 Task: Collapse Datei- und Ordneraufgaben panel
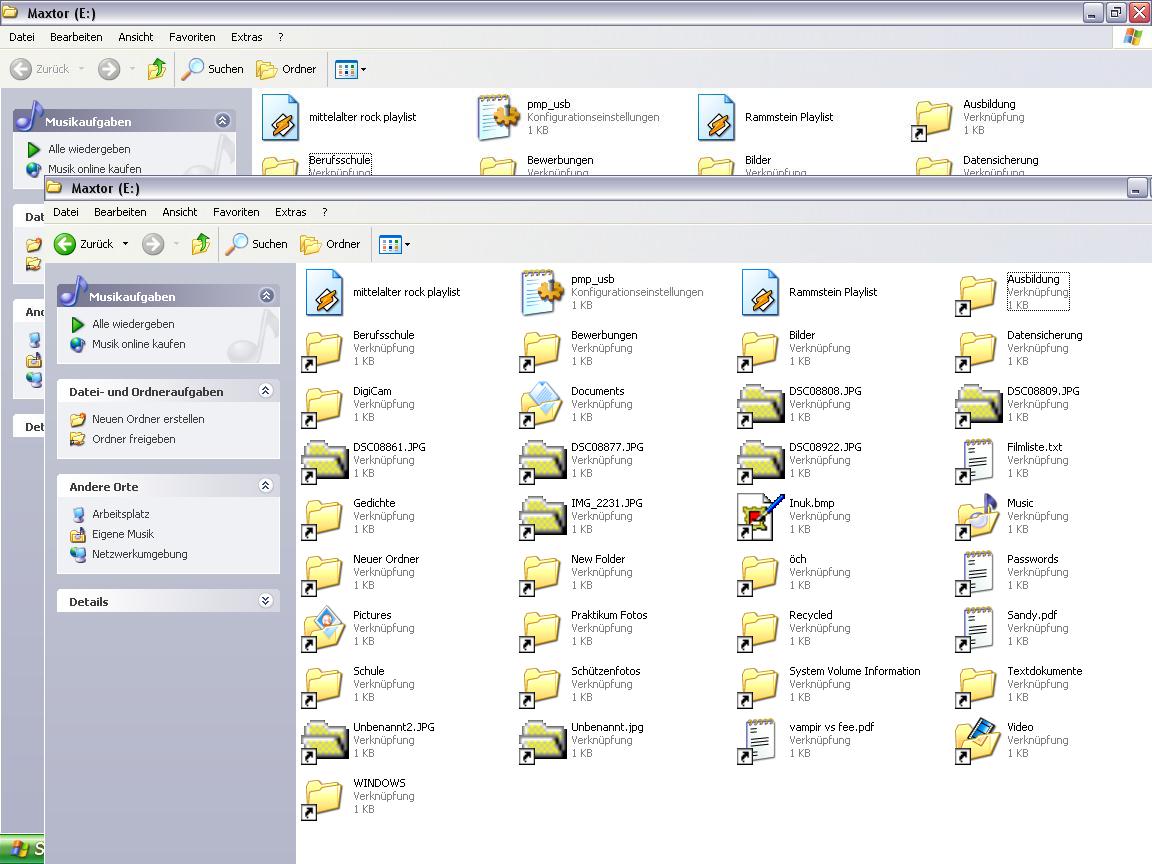266,391
